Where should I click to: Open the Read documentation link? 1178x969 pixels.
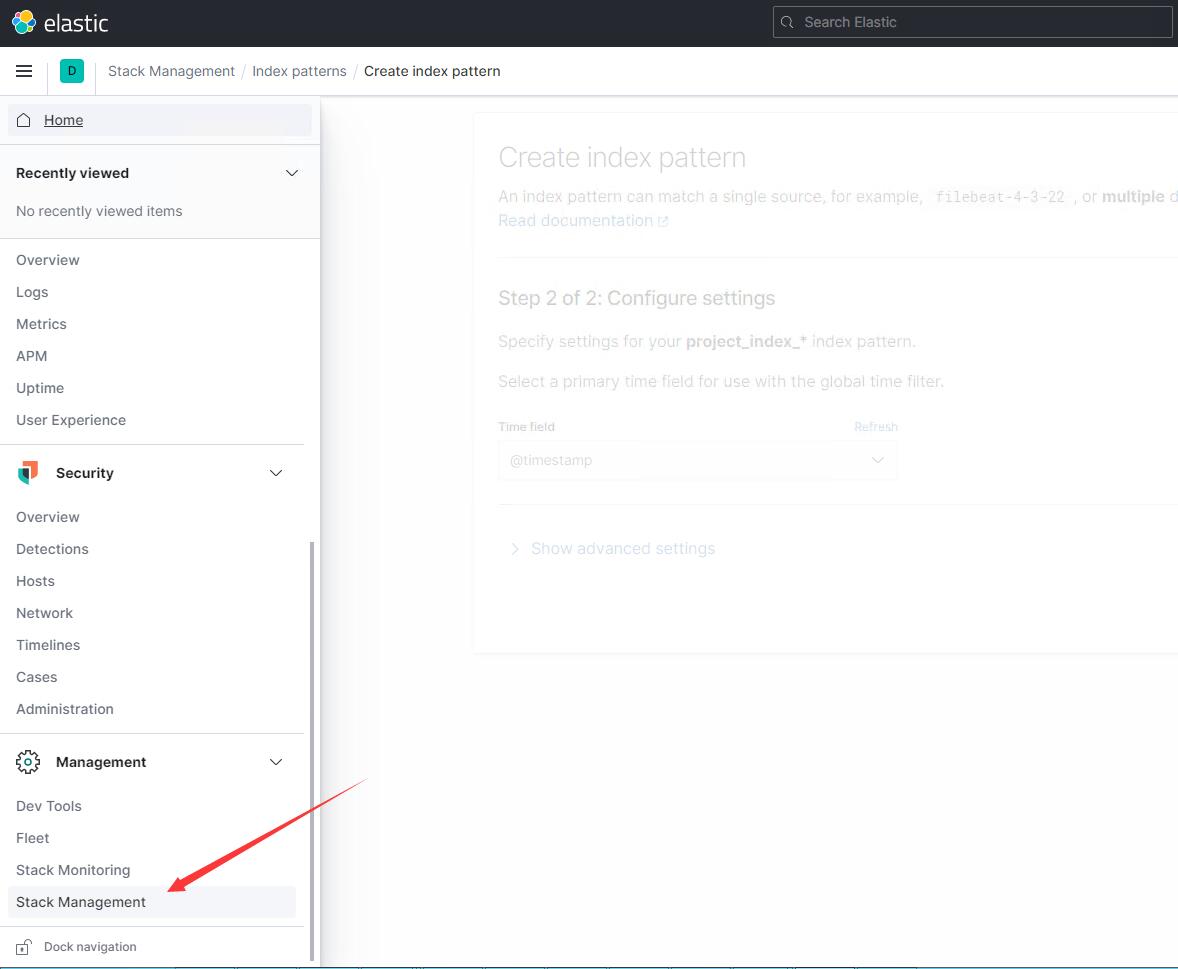[575, 221]
